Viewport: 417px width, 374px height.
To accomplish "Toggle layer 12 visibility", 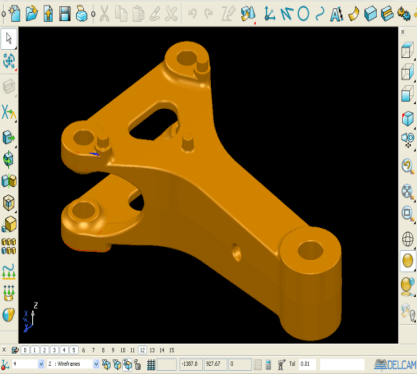I will [142, 350].
